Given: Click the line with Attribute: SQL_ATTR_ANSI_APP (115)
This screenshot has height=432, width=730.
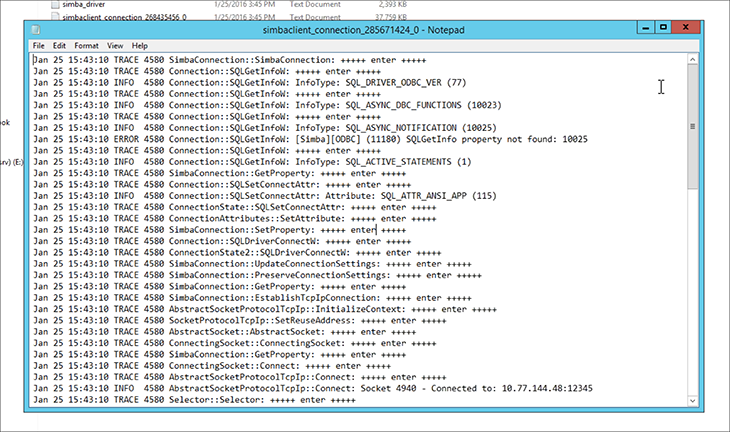Looking at the screenshot, I should tap(265, 196).
